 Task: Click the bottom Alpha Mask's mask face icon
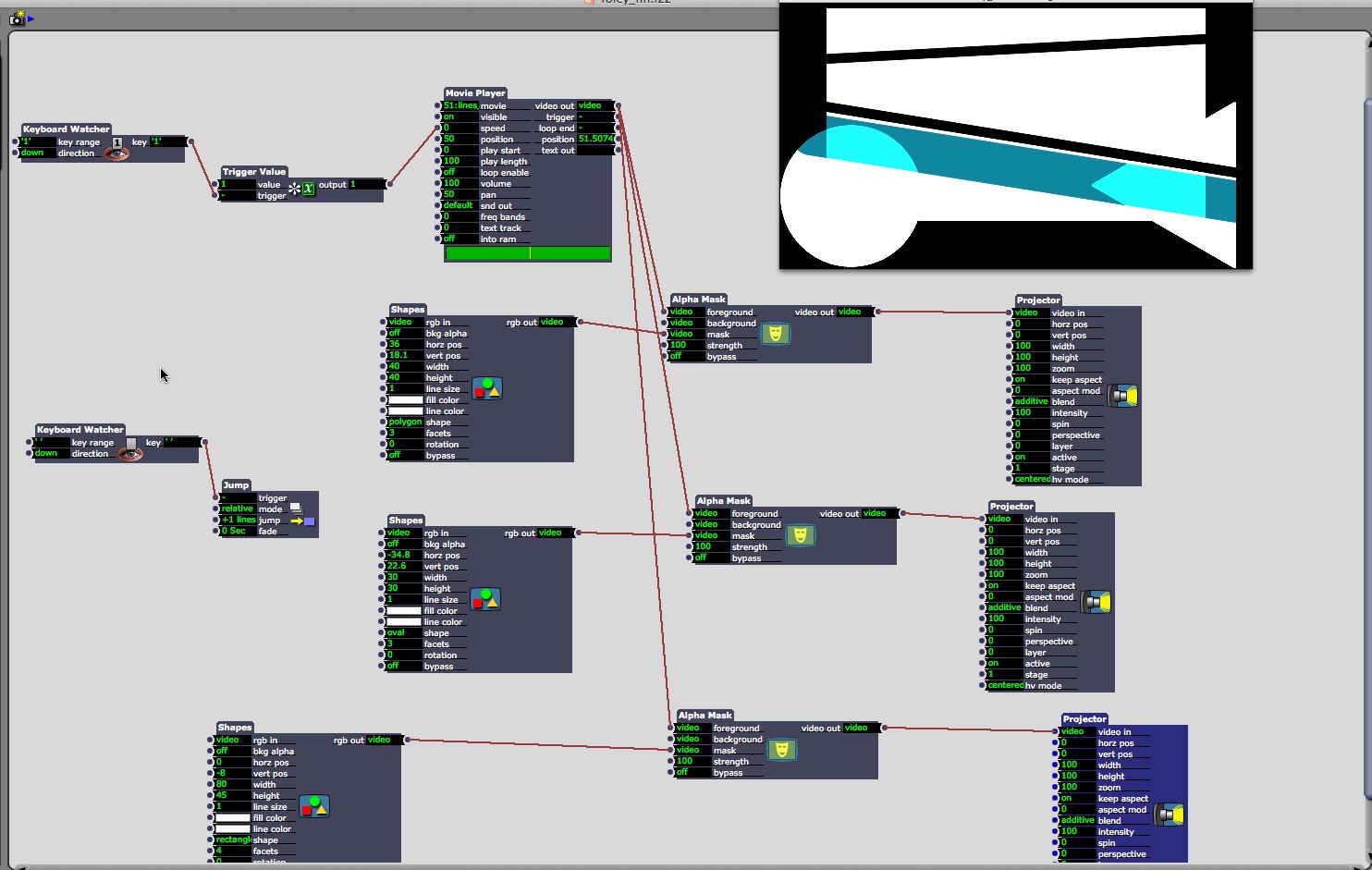pyautogui.click(x=781, y=750)
